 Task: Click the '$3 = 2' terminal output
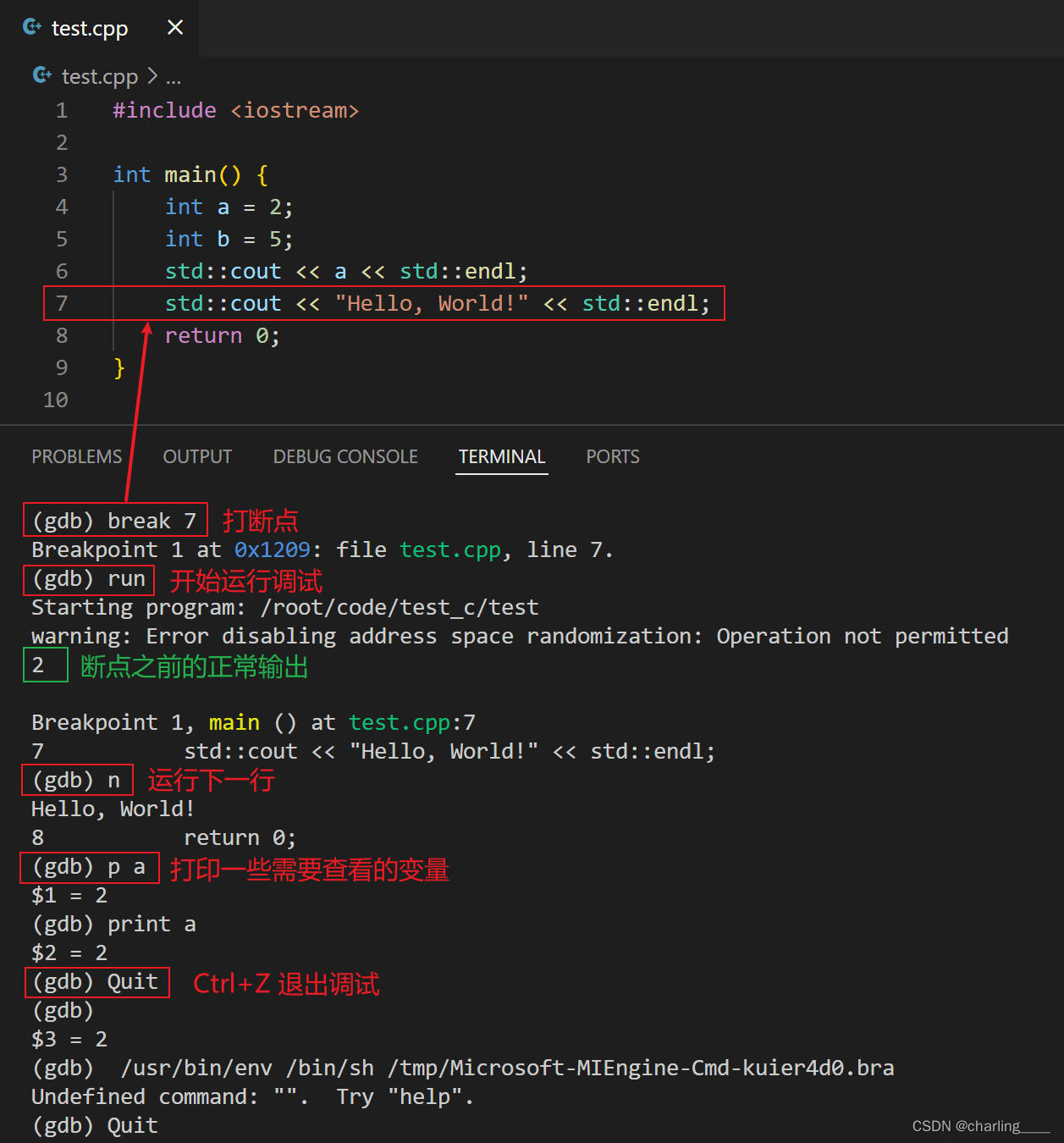pyautogui.click(x=69, y=1039)
